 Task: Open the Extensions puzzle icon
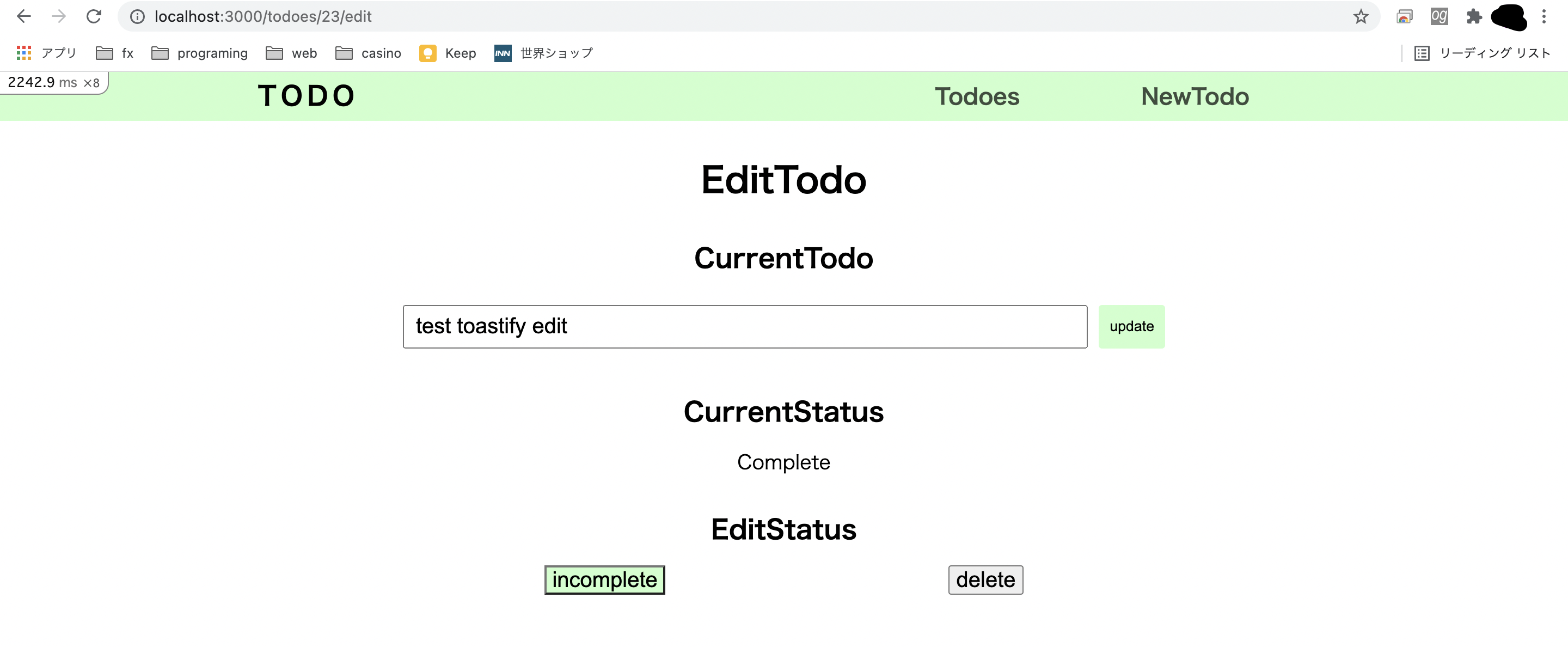1474,16
